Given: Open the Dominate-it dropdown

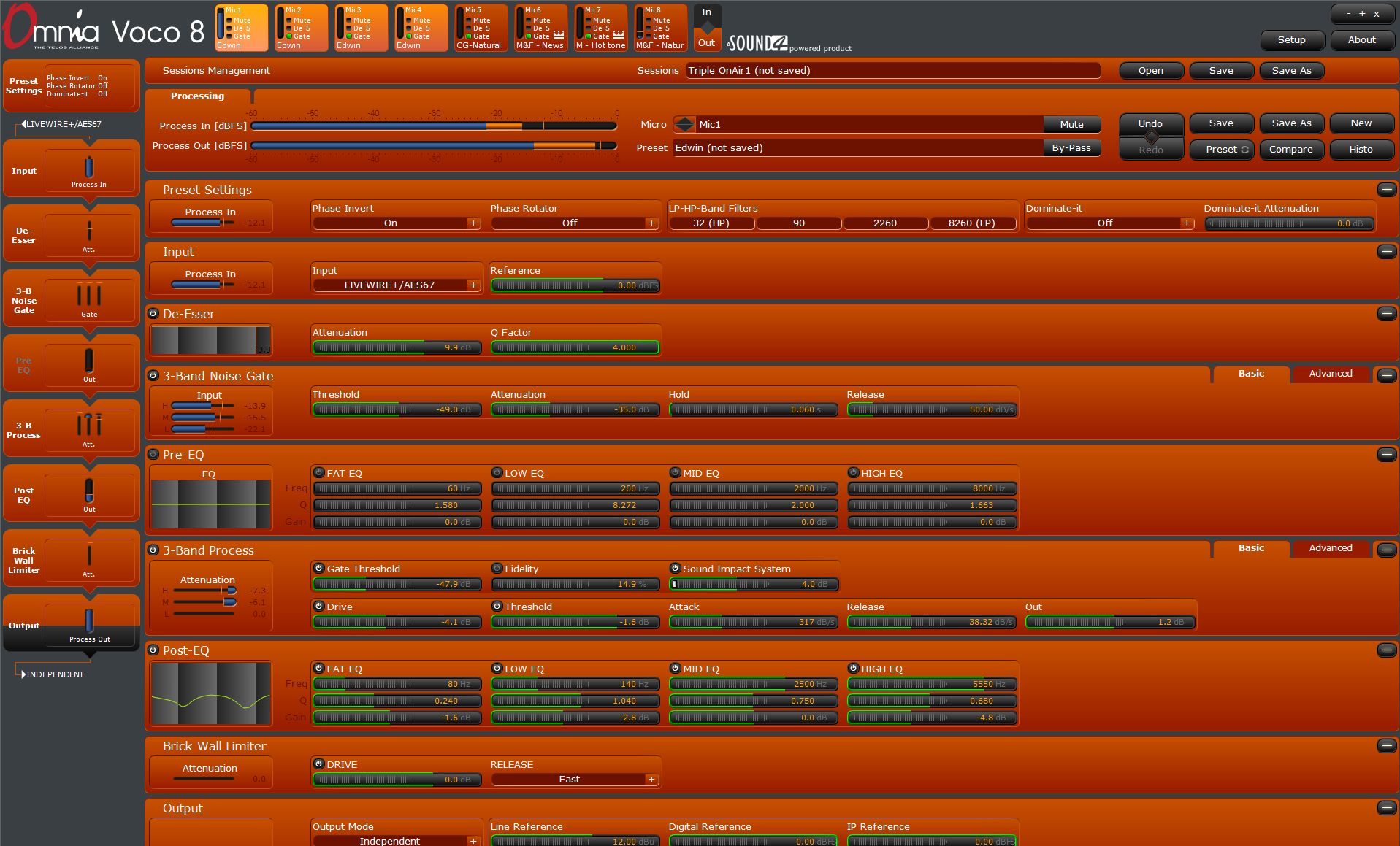Looking at the screenshot, I should click(1110, 223).
